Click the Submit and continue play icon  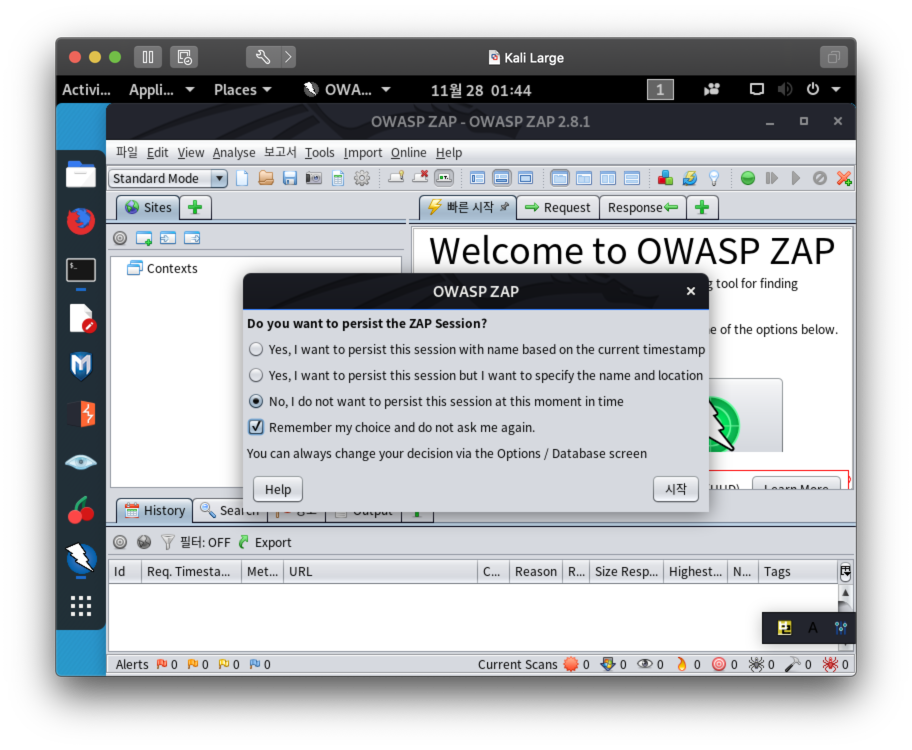point(796,178)
